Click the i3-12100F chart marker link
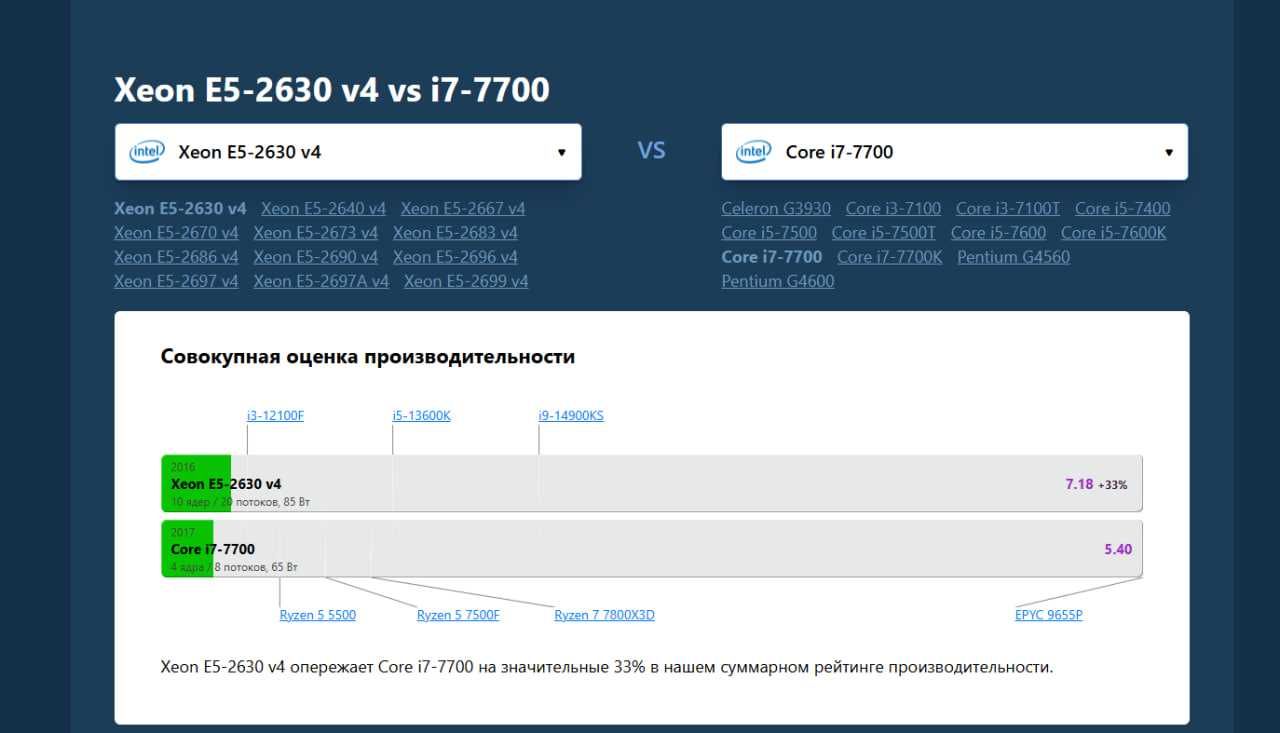 click(275, 415)
